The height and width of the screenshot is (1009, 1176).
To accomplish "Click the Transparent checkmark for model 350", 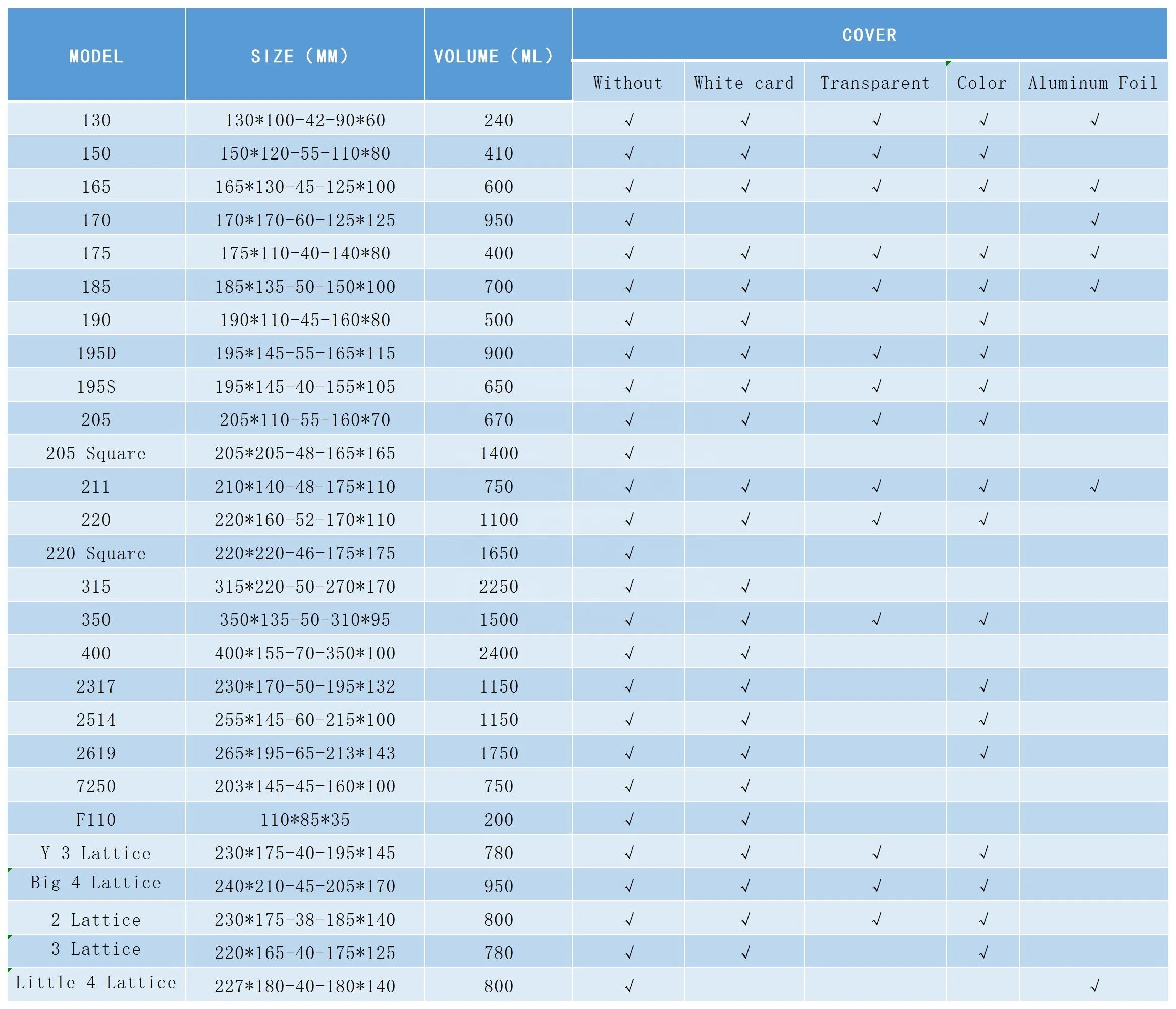I will pos(876,619).
